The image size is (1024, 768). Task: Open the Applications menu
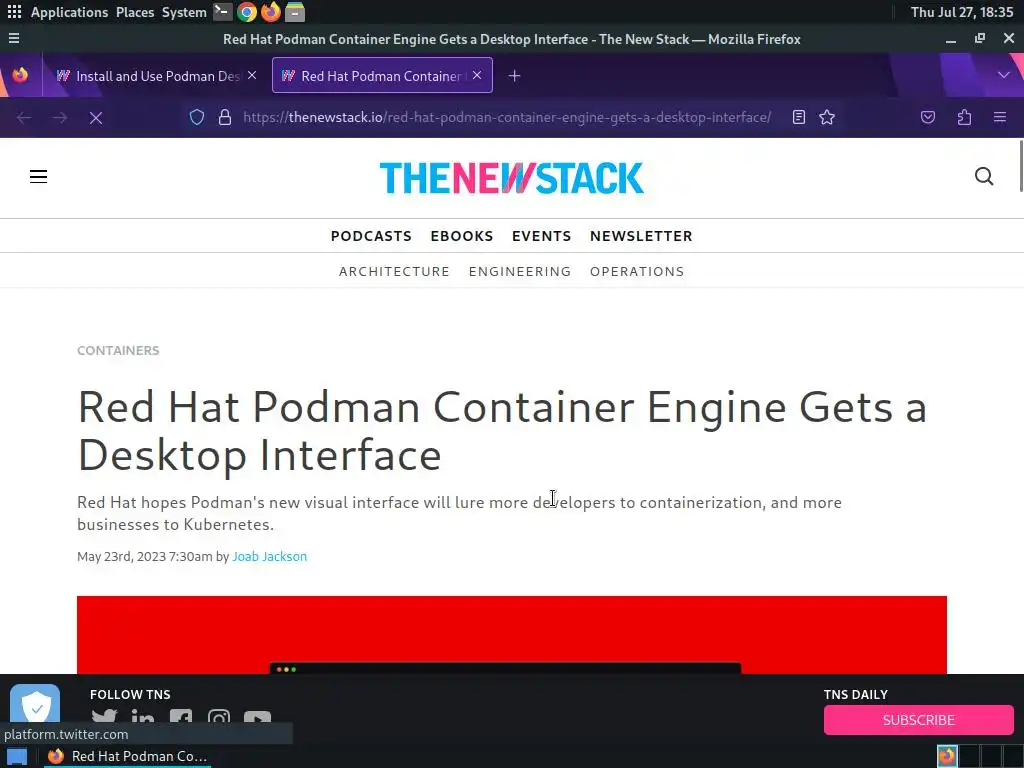pyautogui.click(x=69, y=12)
